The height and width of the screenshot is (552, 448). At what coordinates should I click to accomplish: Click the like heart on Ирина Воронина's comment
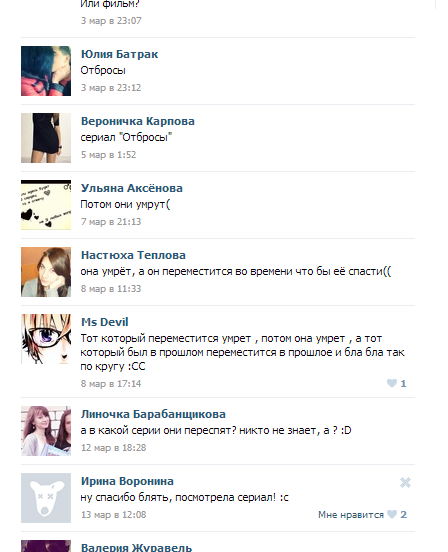(x=392, y=514)
